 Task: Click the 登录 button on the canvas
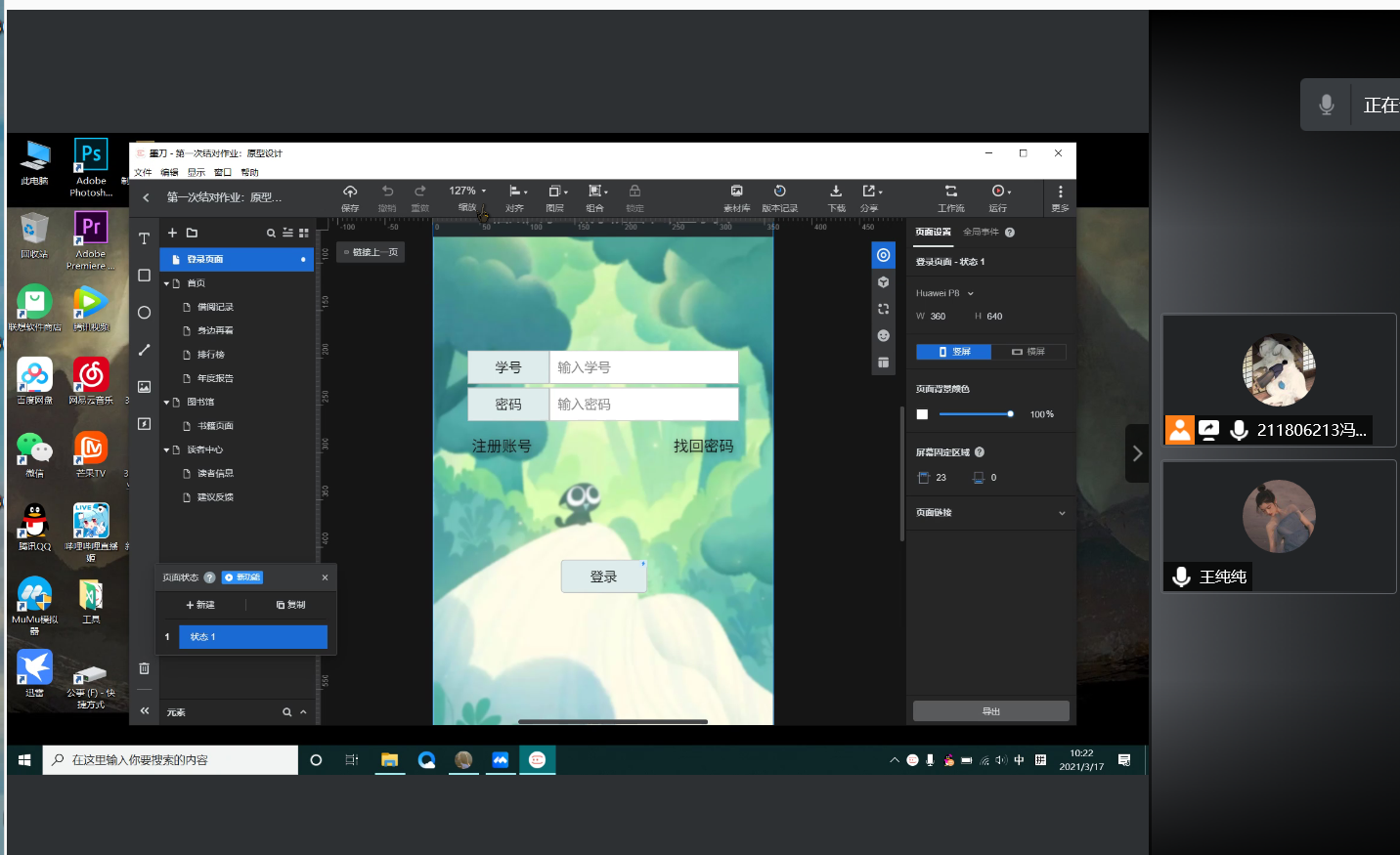click(603, 577)
